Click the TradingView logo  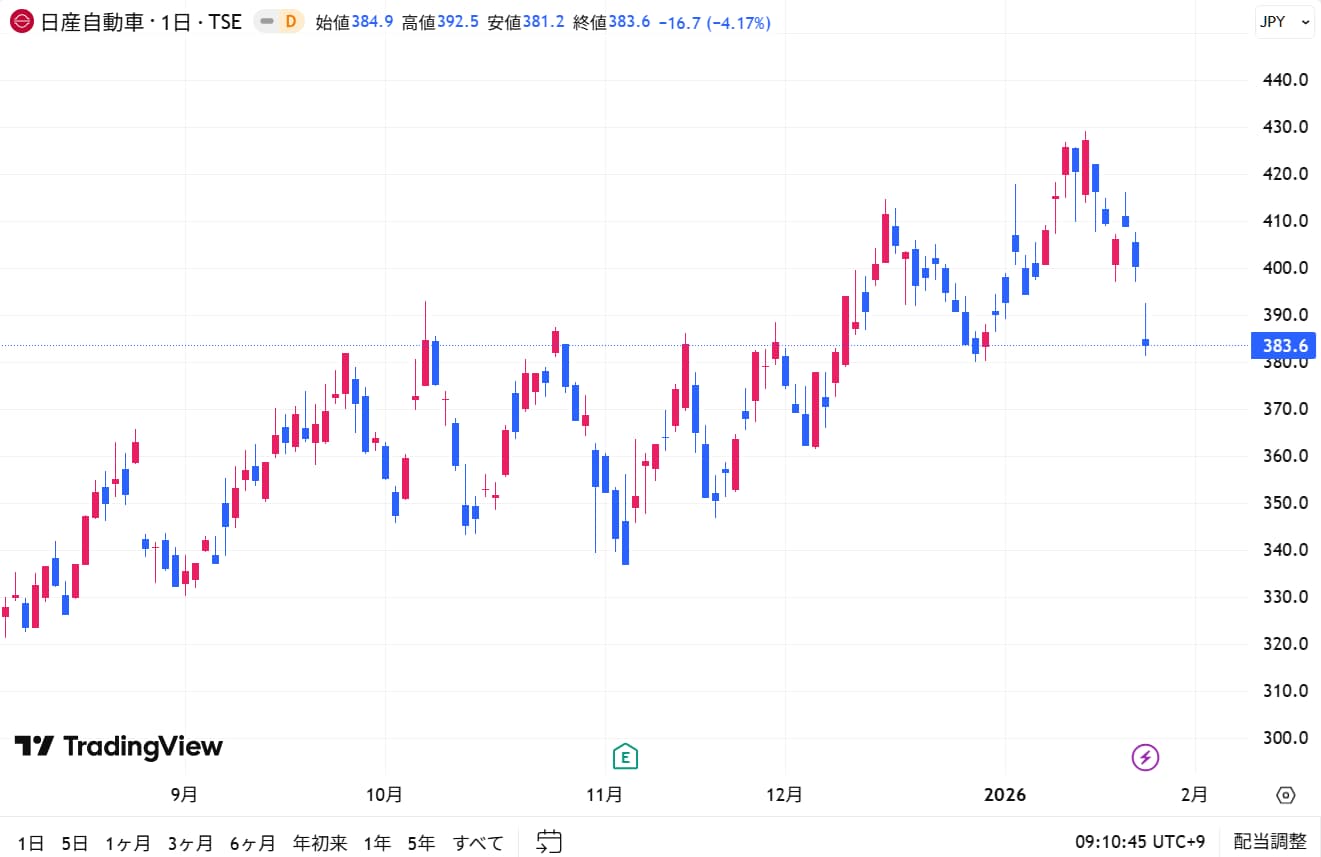119,747
